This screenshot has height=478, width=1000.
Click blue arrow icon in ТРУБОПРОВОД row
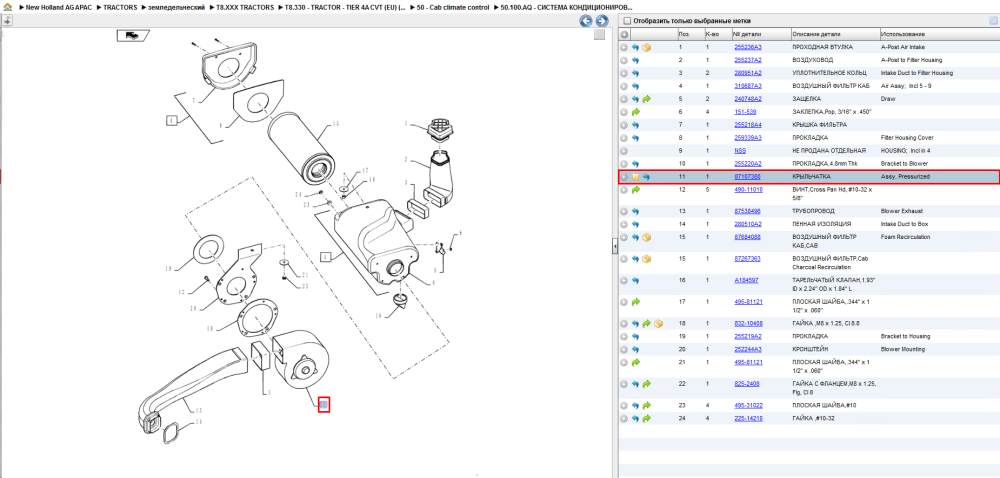pos(636,211)
